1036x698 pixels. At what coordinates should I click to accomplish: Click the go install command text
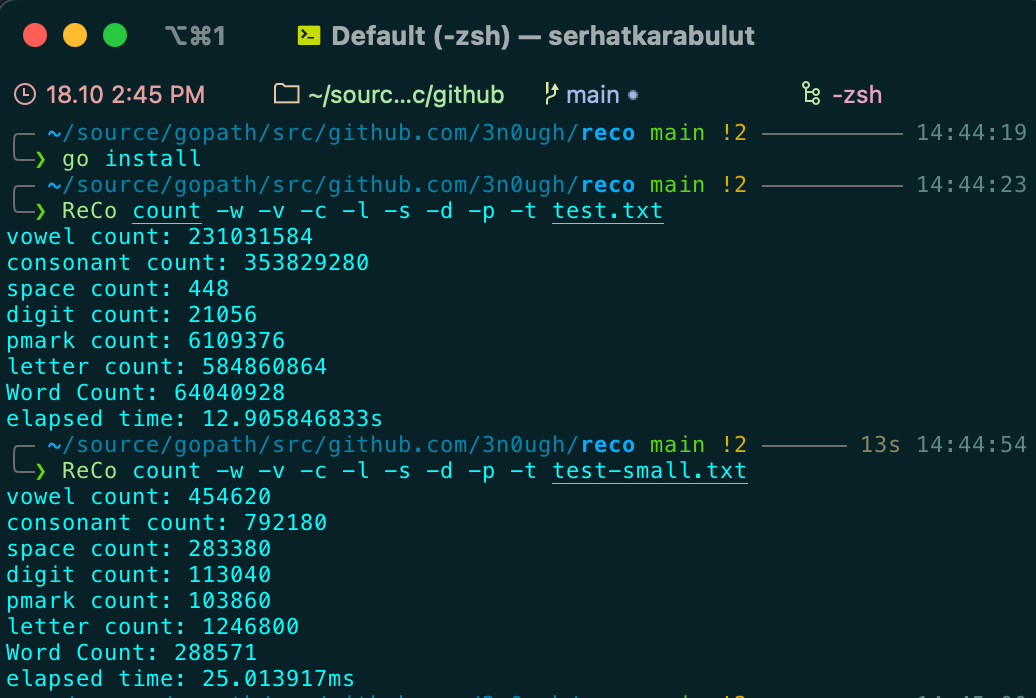[x=132, y=159]
